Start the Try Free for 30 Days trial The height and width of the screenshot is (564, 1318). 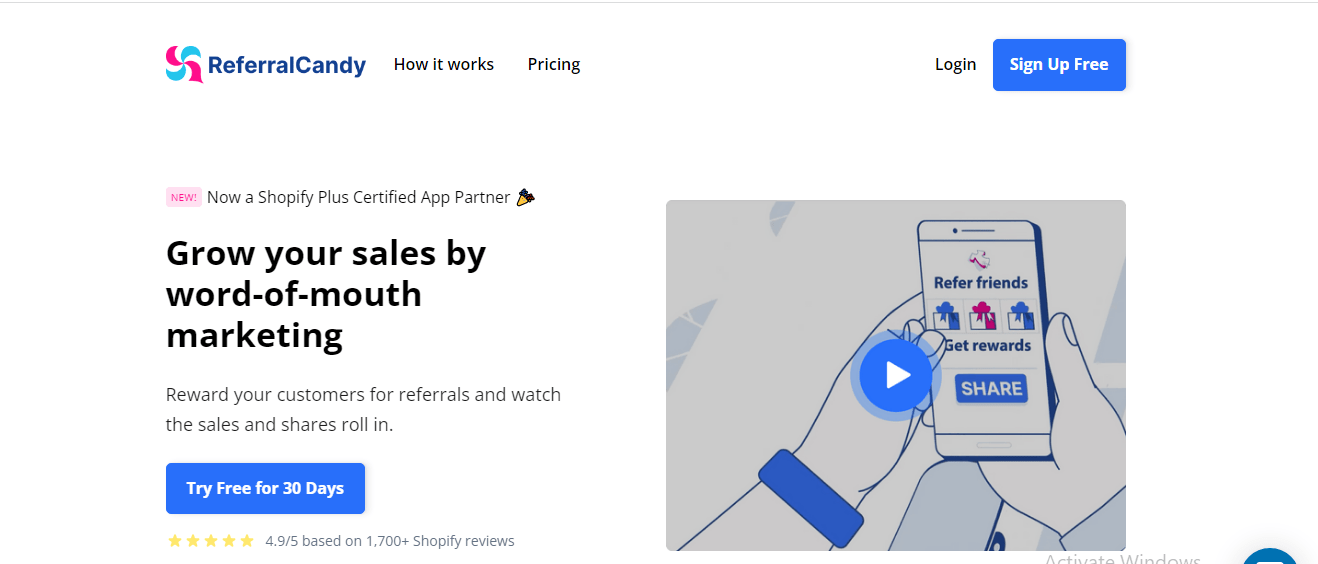tap(265, 488)
